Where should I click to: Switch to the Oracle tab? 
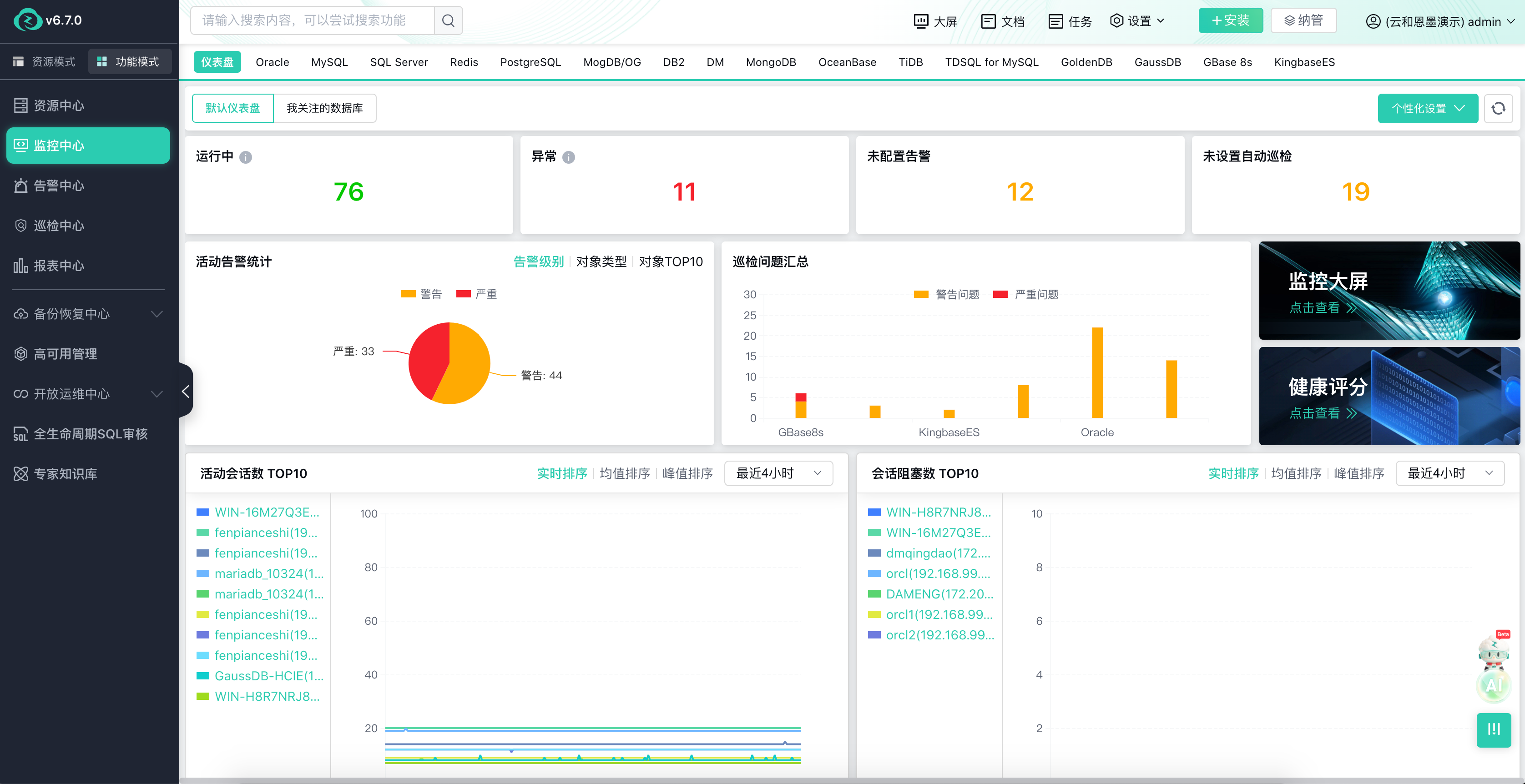pos(273,62)
